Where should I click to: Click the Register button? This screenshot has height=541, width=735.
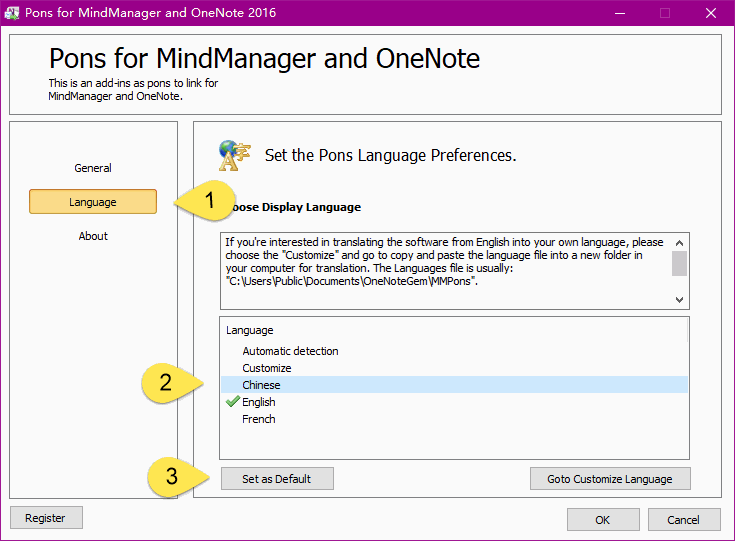(x=46, y=518)
